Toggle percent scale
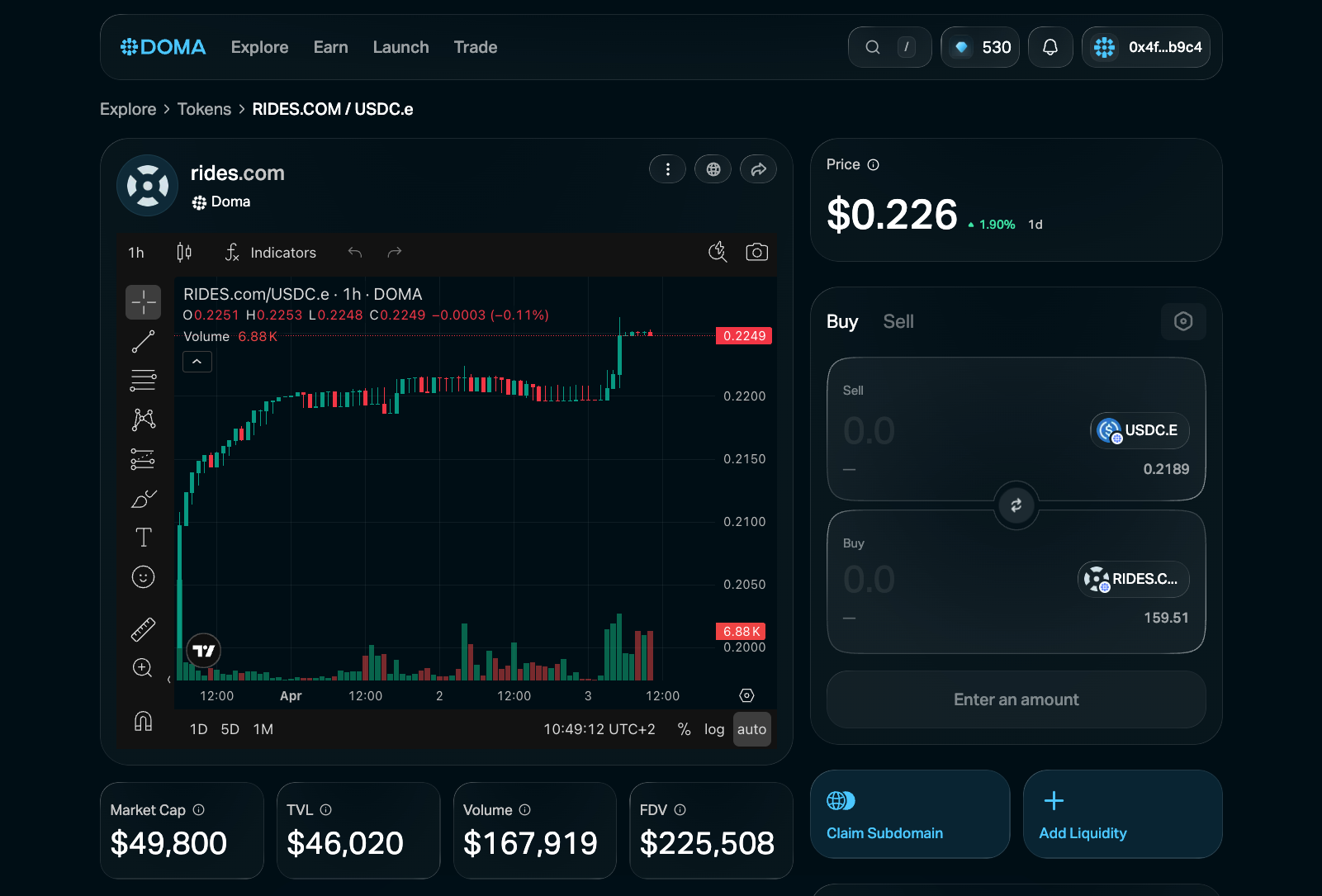Image resolution: width=1322 pixels, height=896 pixels. pos(684,729)
